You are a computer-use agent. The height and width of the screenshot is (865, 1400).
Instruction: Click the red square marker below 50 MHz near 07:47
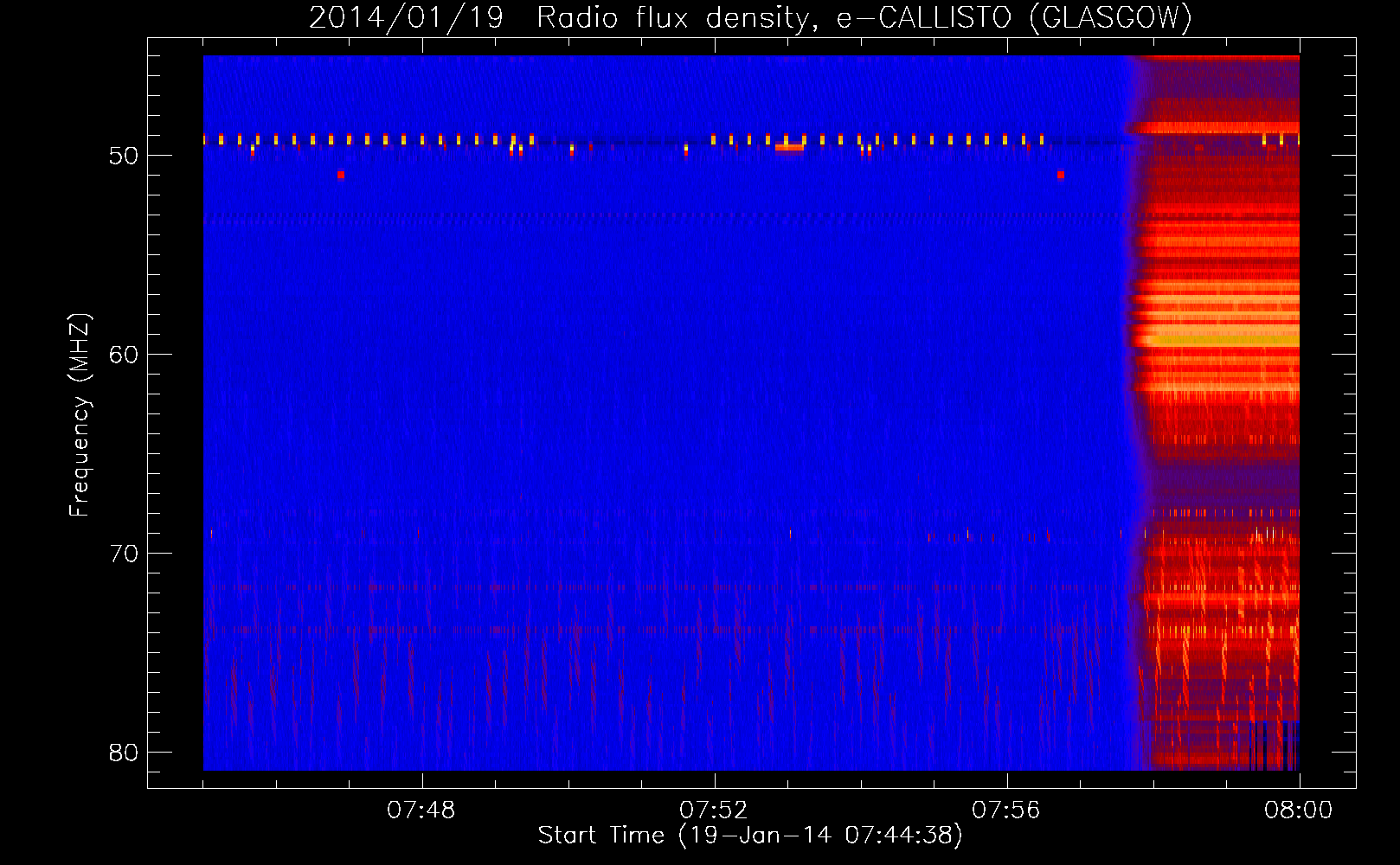(341, 175)
